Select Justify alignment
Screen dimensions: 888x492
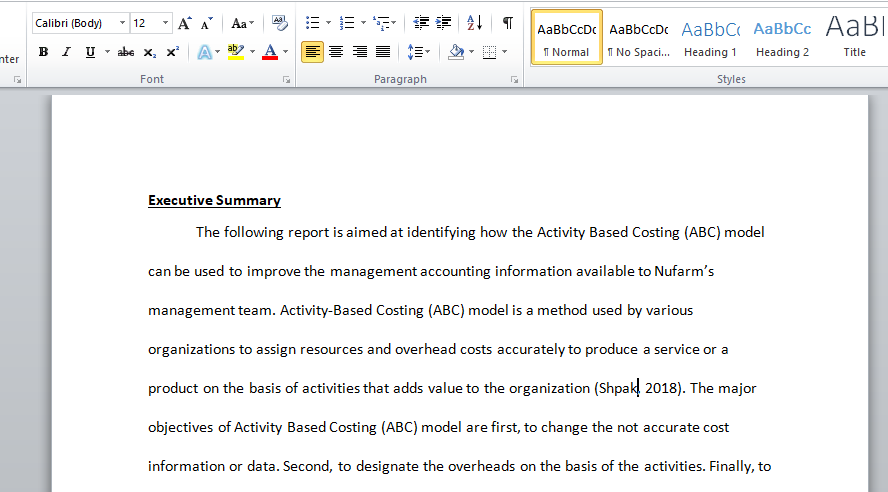click(x=383, y=52)
